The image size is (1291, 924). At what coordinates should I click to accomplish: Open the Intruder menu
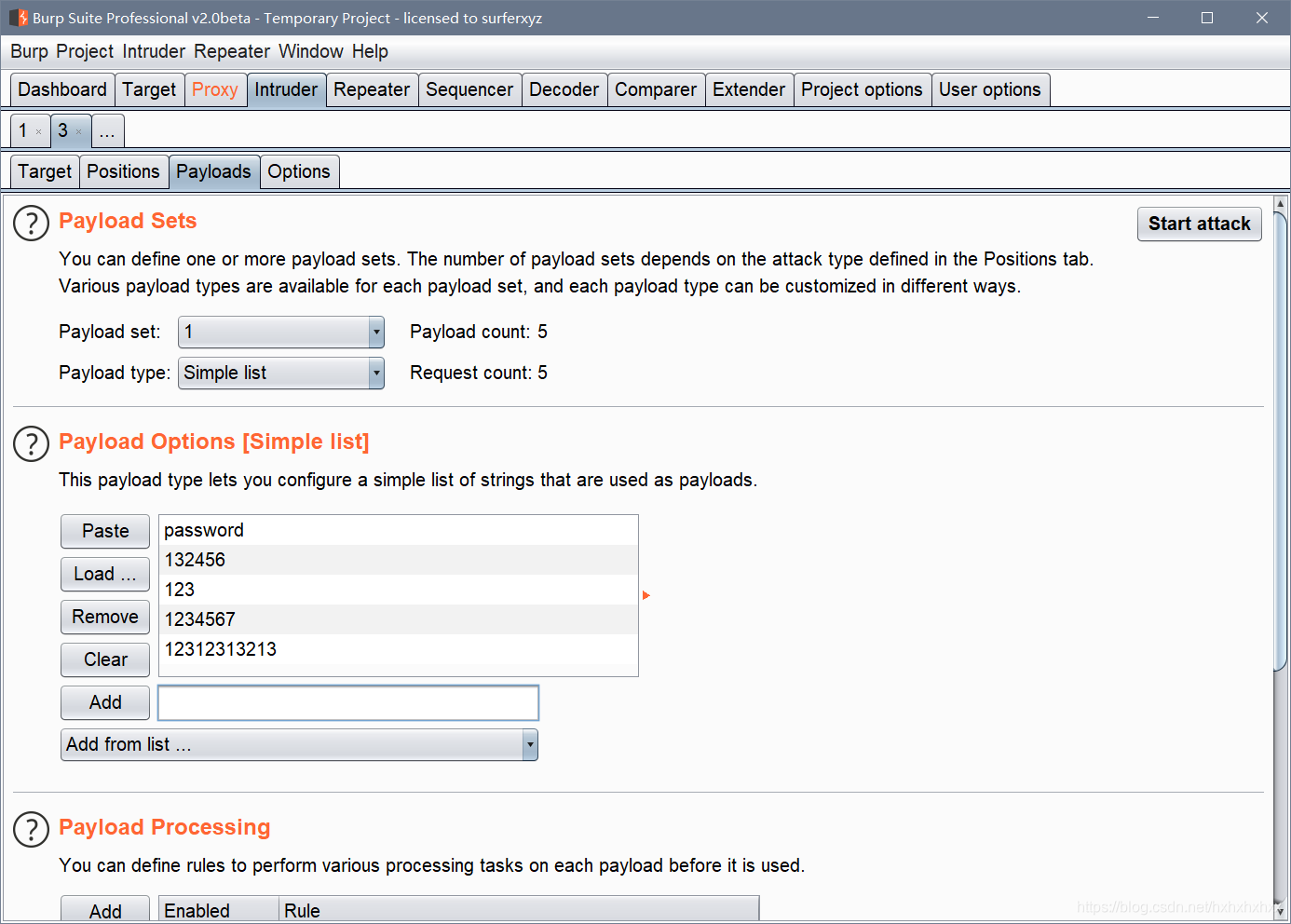(154, 51)
